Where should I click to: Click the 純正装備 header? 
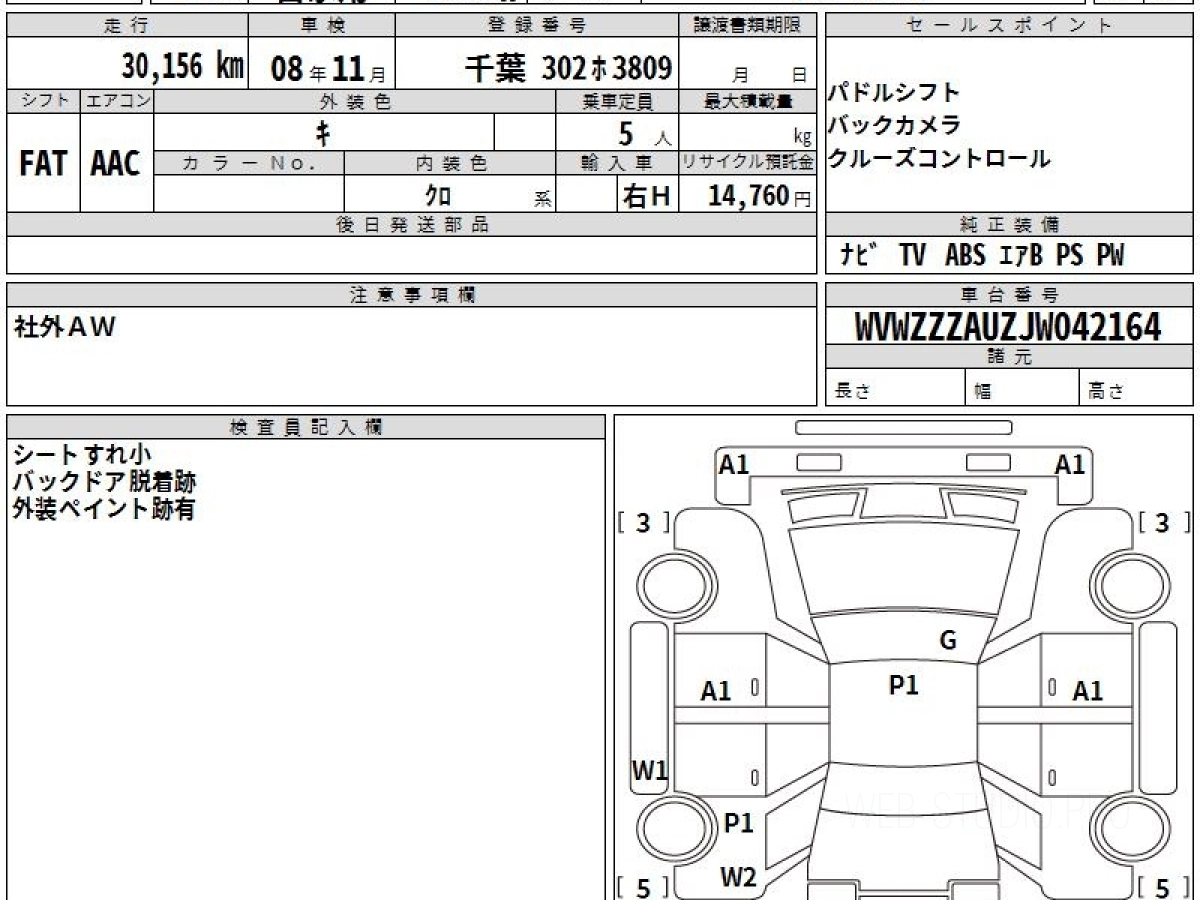coord(1009,225)
